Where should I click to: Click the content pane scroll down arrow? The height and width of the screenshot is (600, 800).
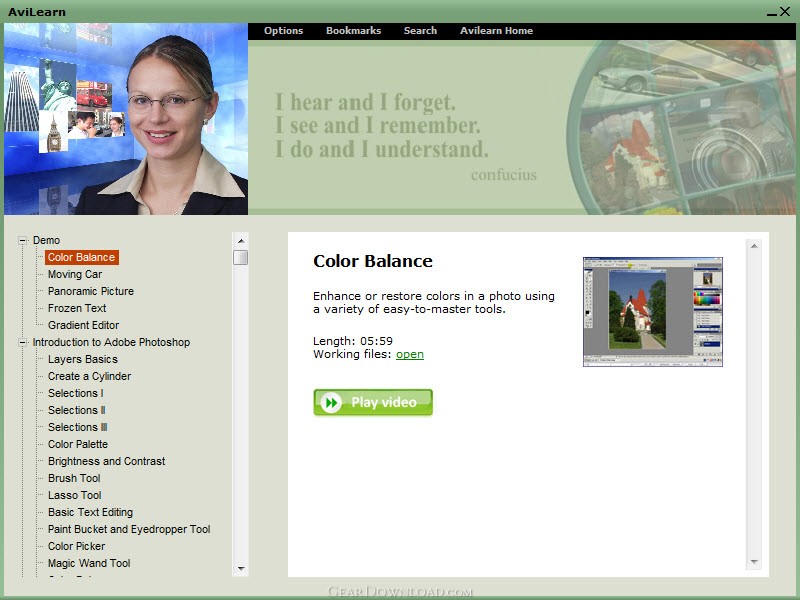point(754,562)
